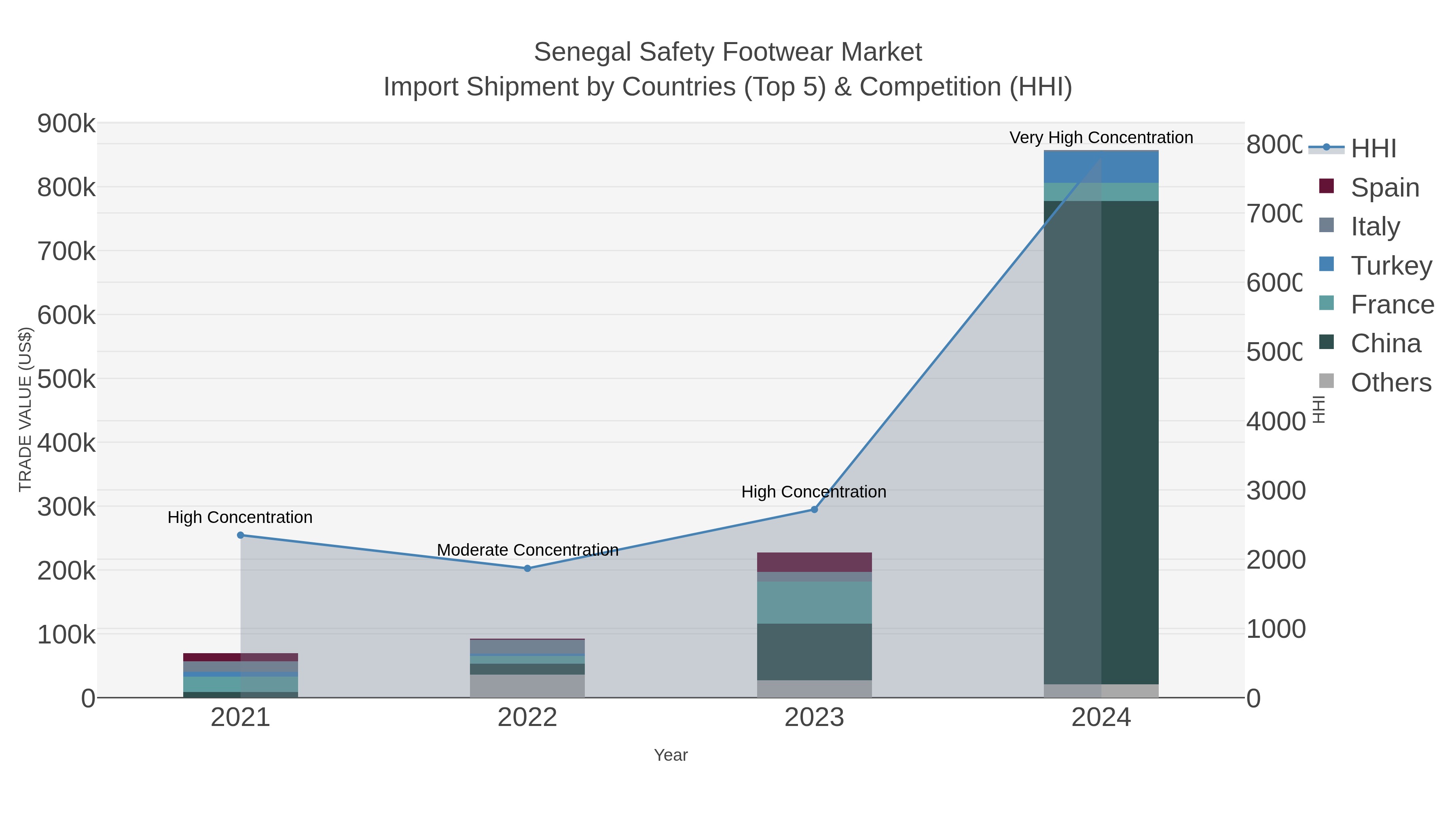Screen dimensions: 1456x819
Task: Click the Moderate Concentration annotation
Action: (x=527, y=549)
